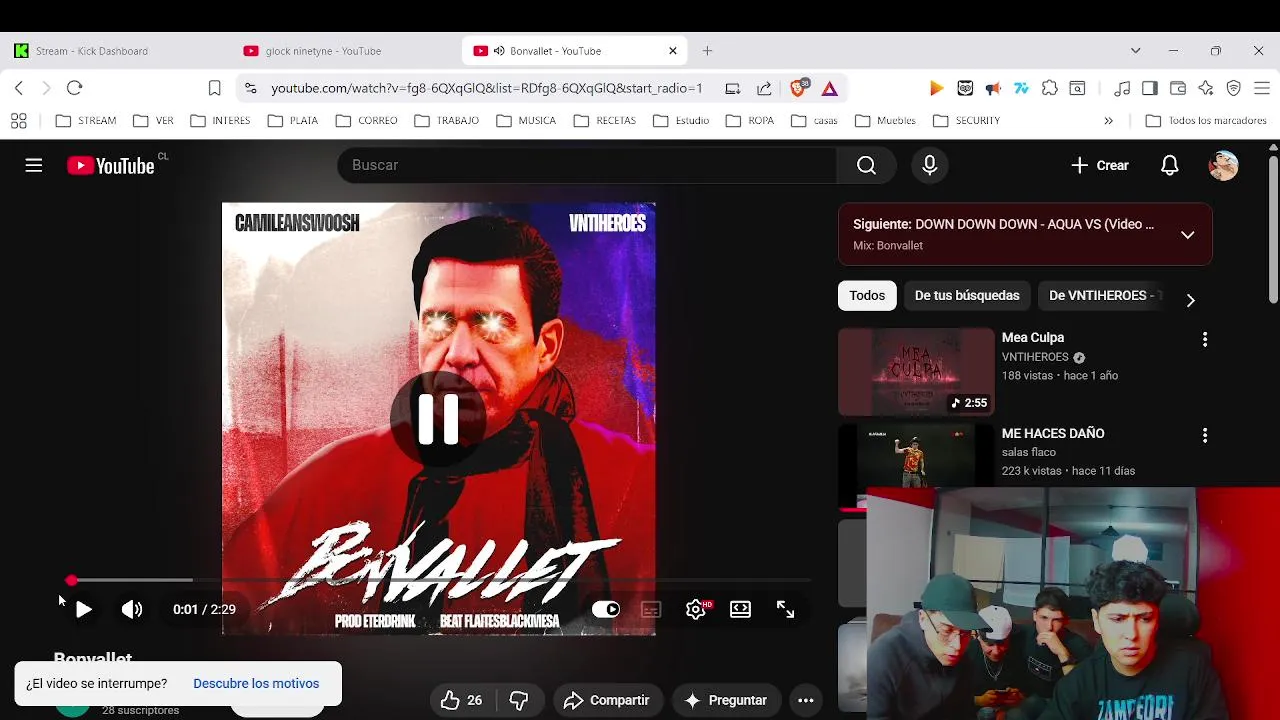Open Leo AI sparkle icon in toolbar
Image resolution: width=1280 pixels, height=720 pixels.
pos(1206,88)
